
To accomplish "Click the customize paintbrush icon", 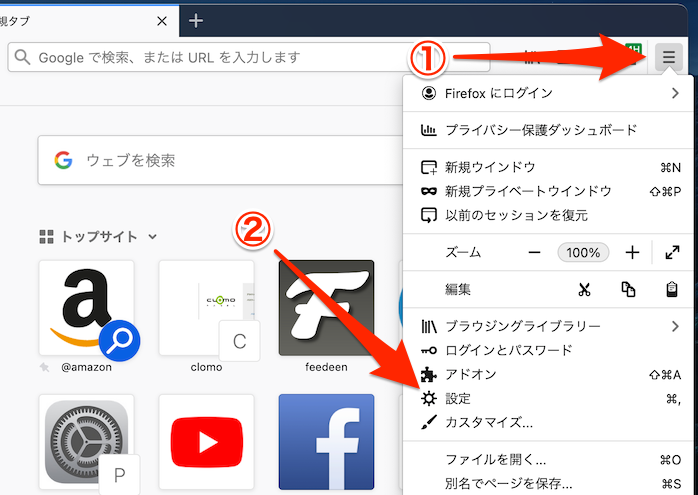I will point(429,422).
